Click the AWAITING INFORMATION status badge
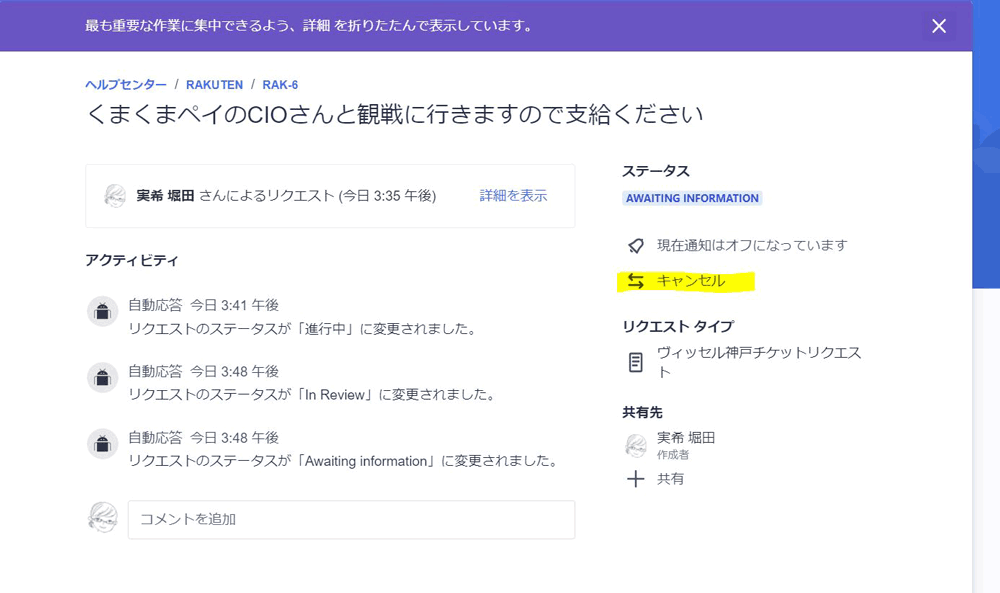 point(692,198)
